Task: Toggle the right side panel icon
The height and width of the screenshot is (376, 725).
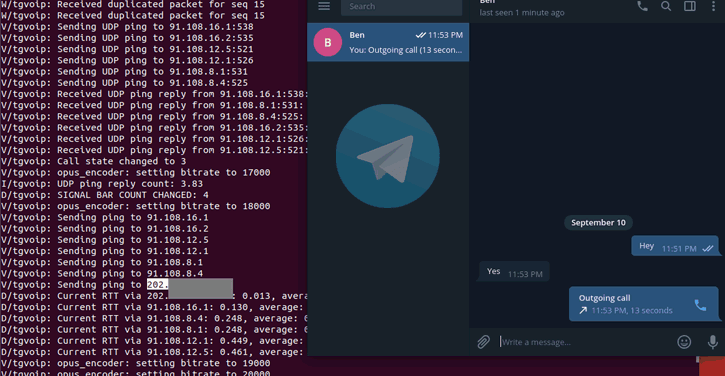Action: [689, 6]
